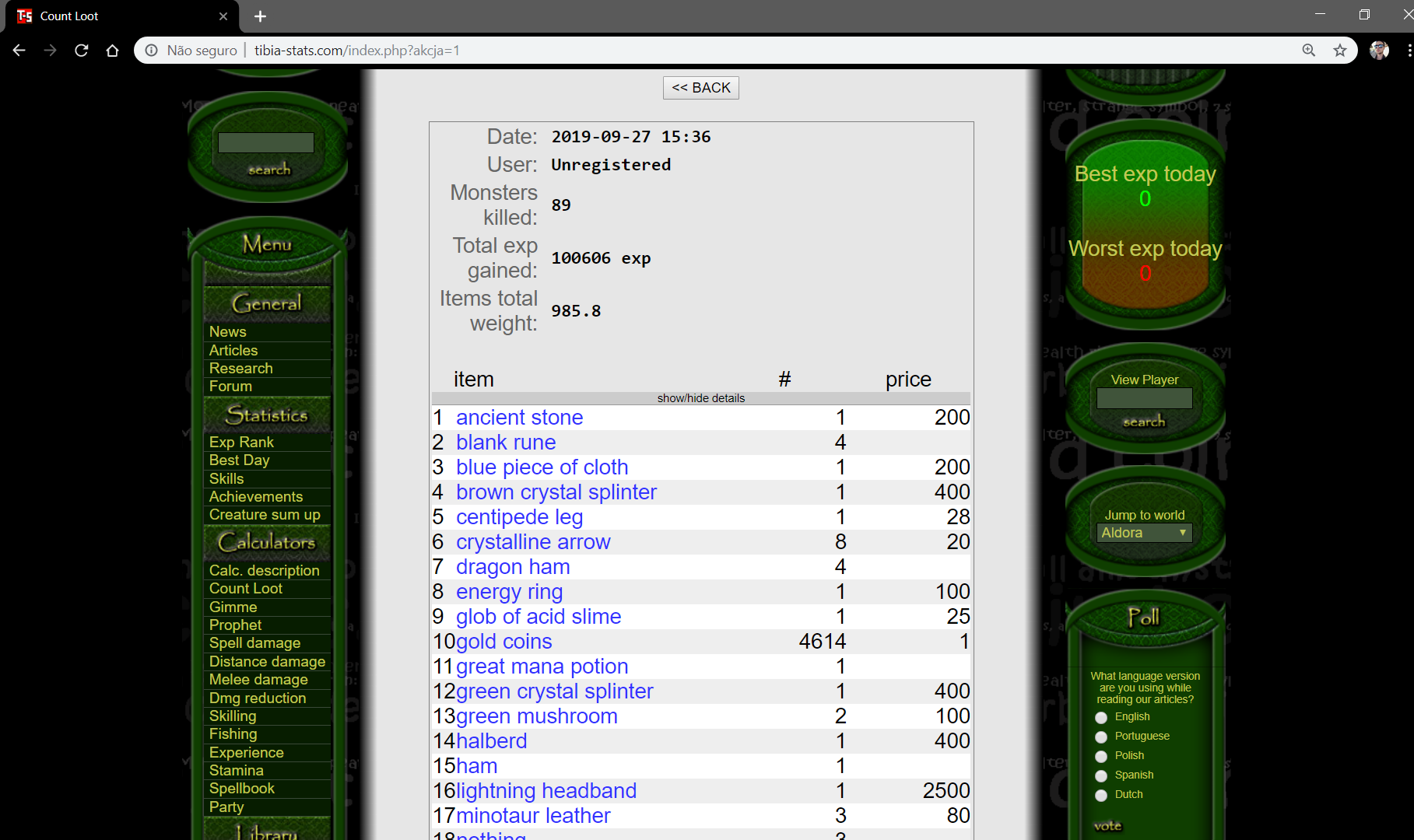Select the English poll option
Viewport: 1414px width, 840px height.
1101,717
